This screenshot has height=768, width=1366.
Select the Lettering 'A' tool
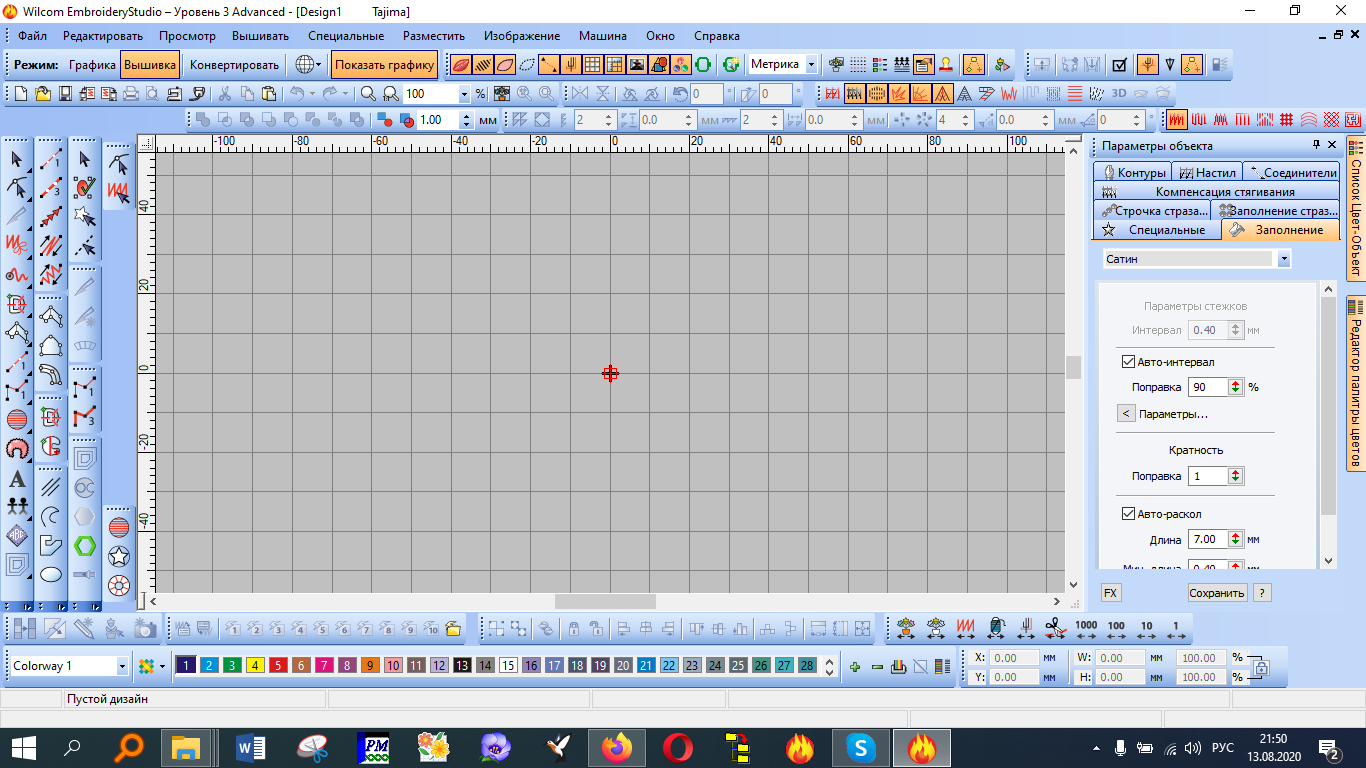point(17,478)
